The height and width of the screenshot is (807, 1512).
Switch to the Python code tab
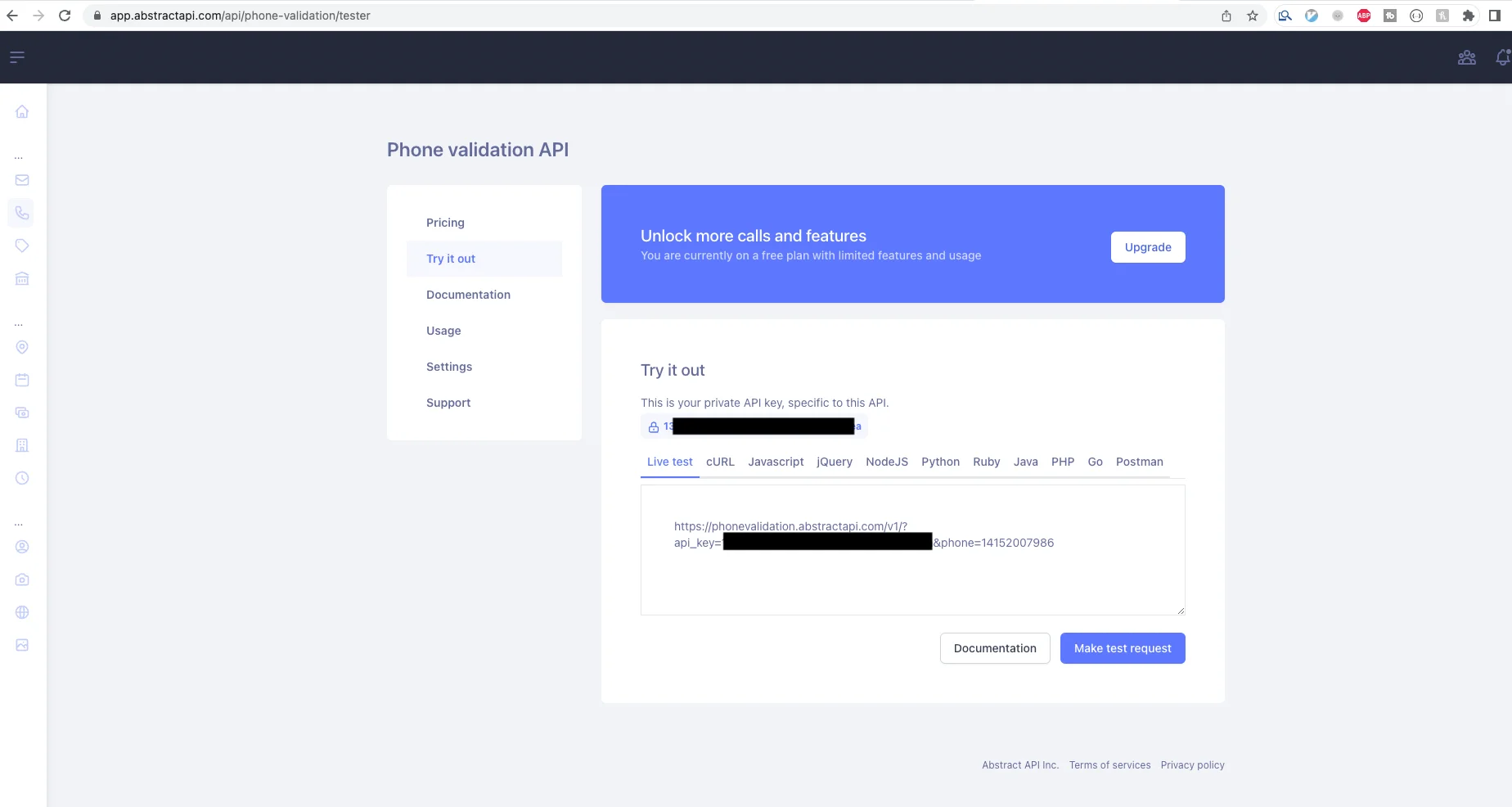(x=940, y=462)
